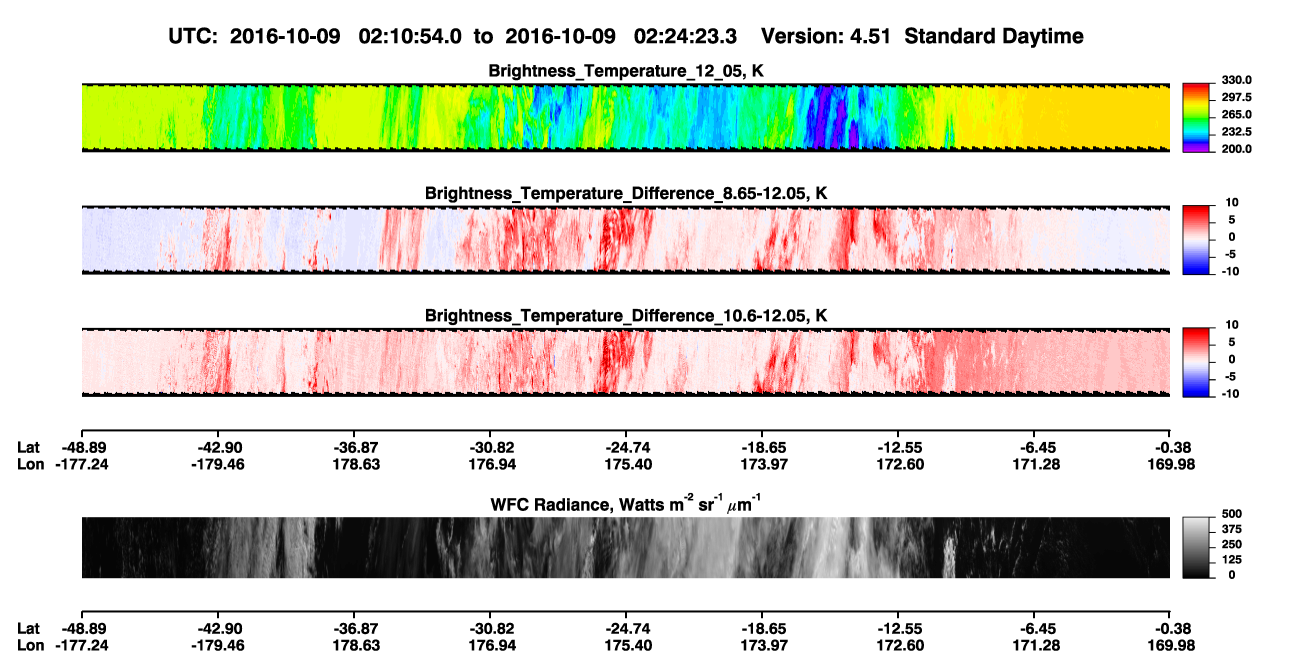Image resolution: width=1300 pixels, height=667 pixels.
Task: Click upper axis latitude value -18.65
Action: pos(762,446)
